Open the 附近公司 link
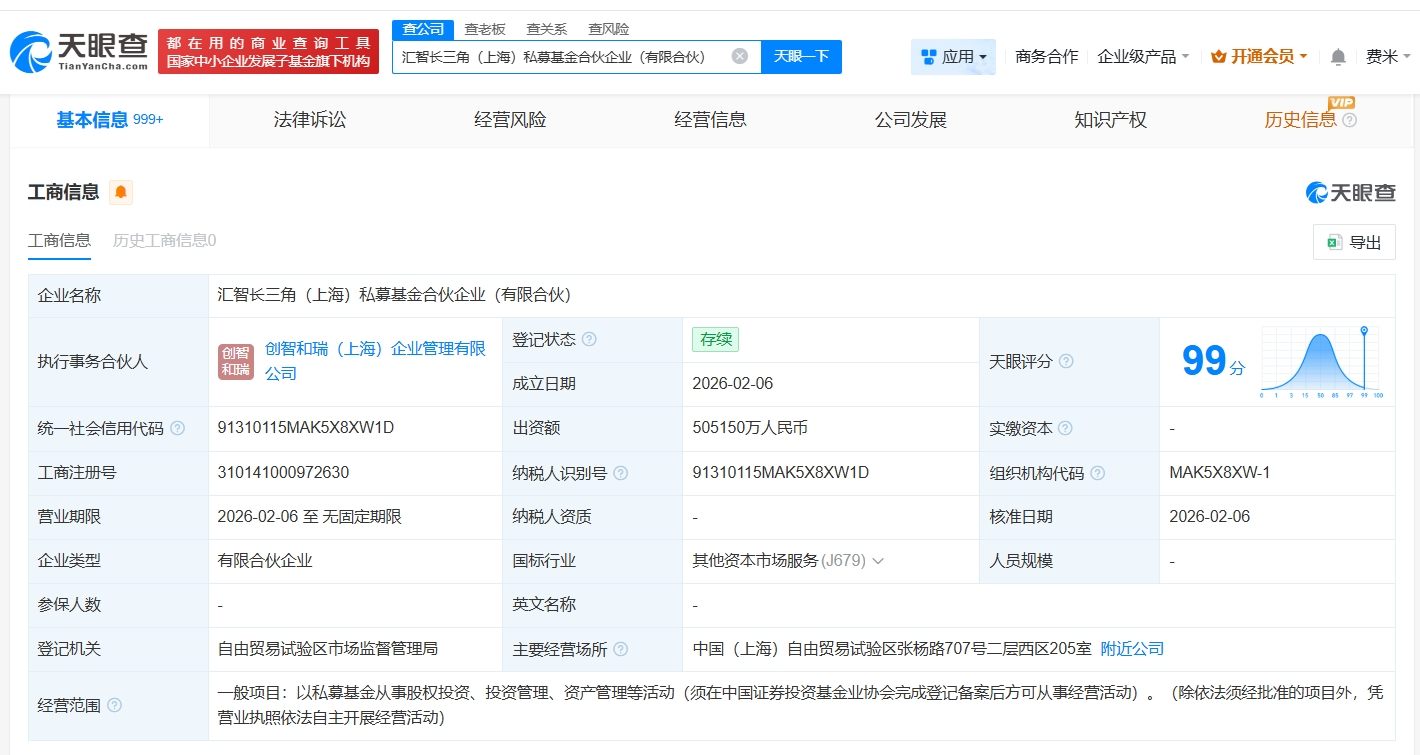 pyautogui.click(x=1132, y=649)
